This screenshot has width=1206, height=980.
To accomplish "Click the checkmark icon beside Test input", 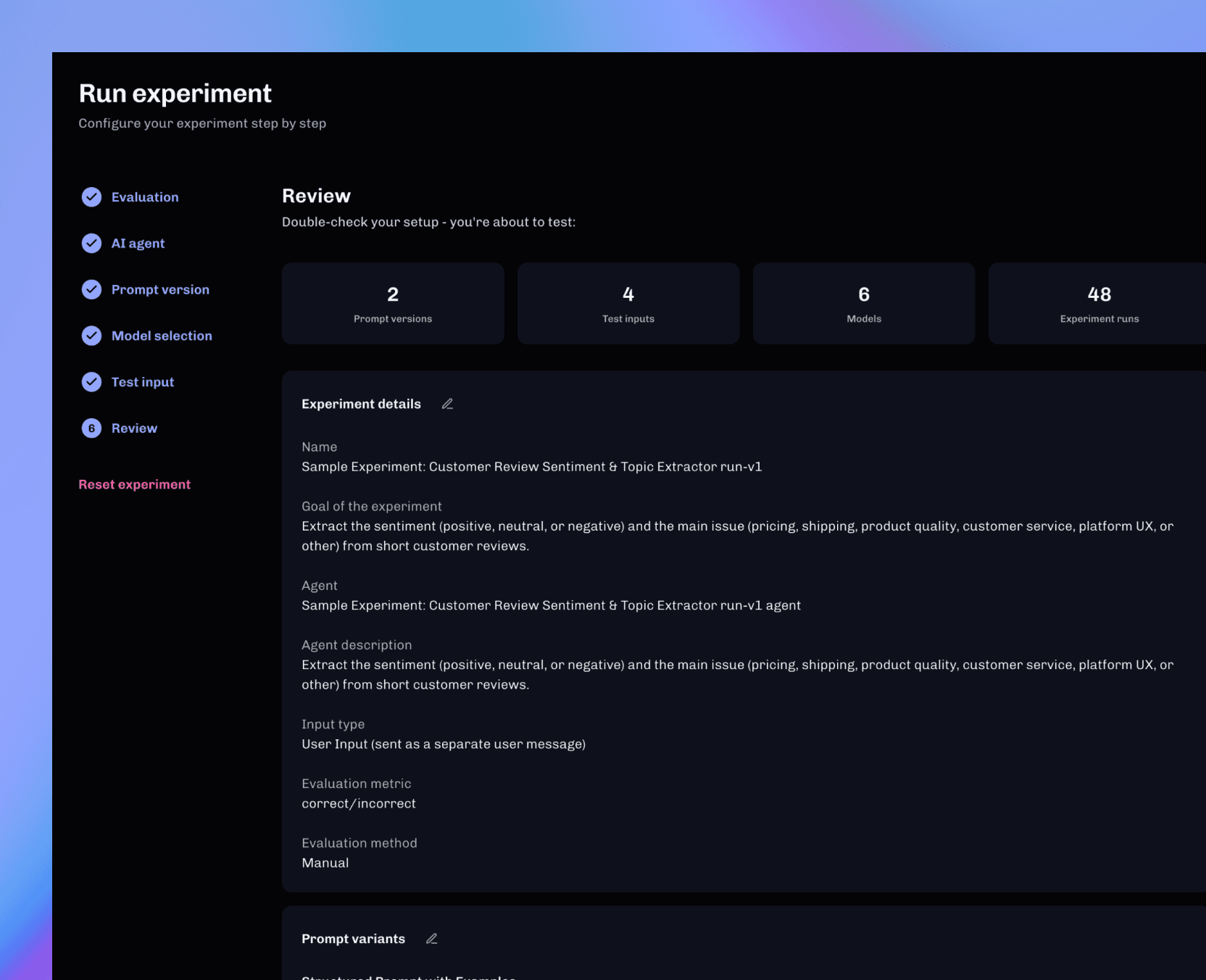I will coord(91,382).
